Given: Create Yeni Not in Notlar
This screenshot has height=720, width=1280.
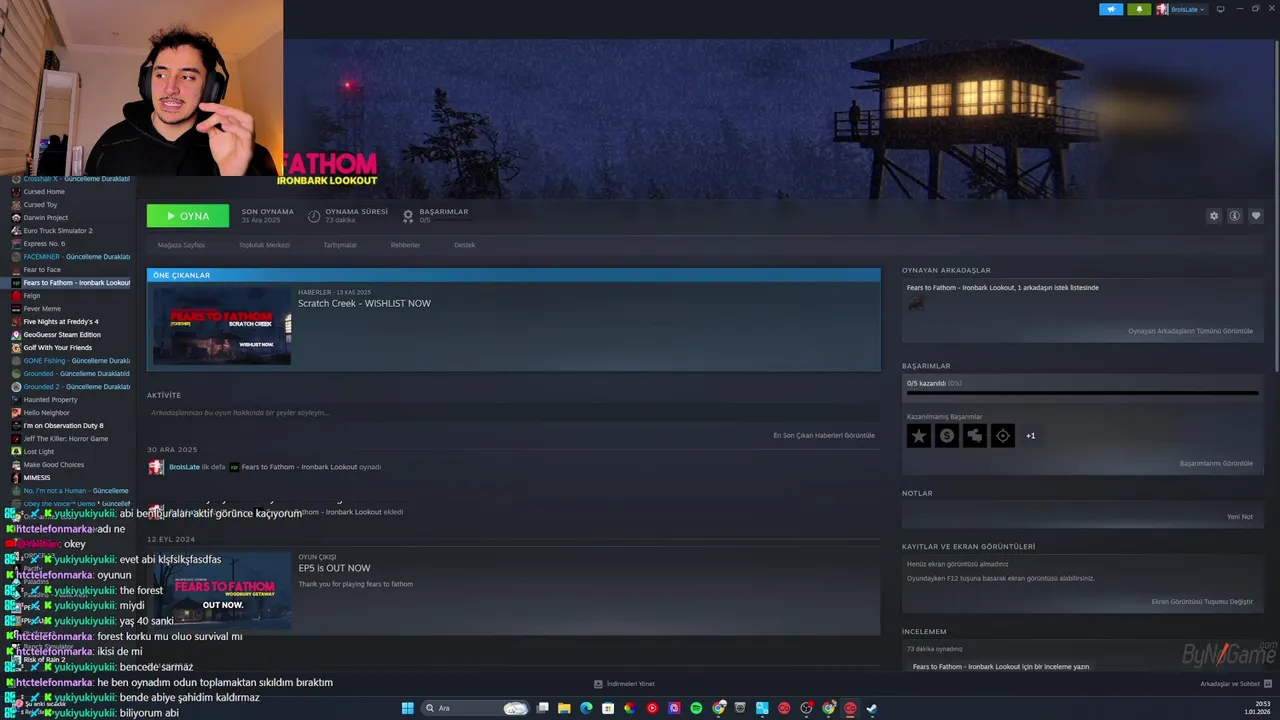Looking at the screenshot, I should point(1240,516).
